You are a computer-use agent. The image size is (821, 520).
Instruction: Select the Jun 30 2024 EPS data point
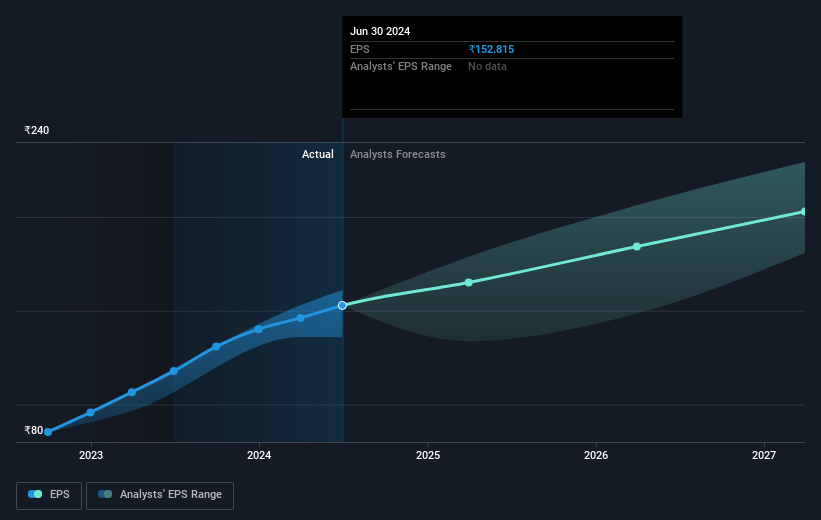coord(342,305)
